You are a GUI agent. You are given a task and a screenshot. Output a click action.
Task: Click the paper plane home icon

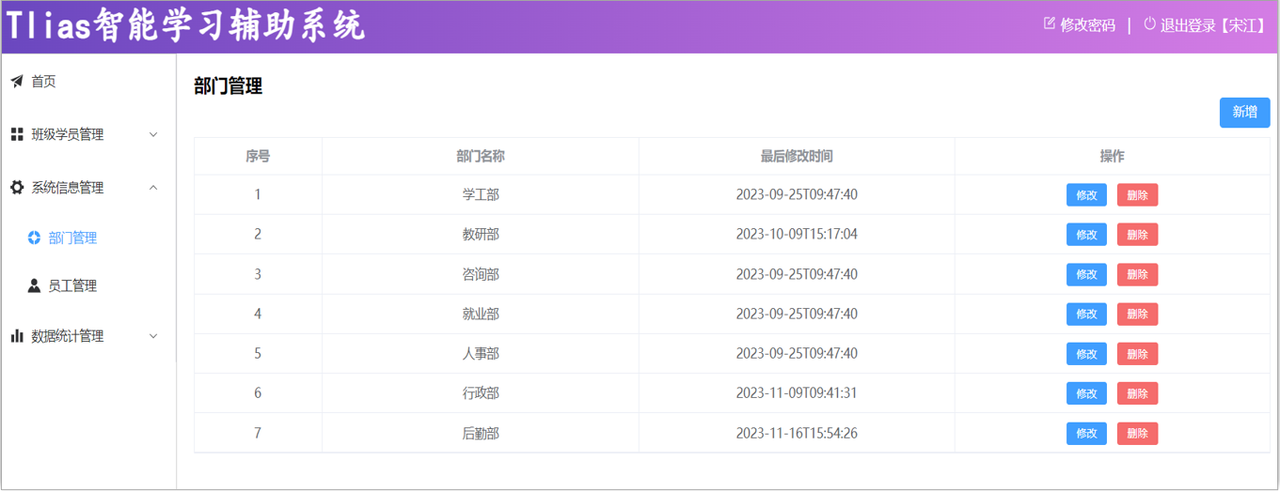(x=17, y=82)
